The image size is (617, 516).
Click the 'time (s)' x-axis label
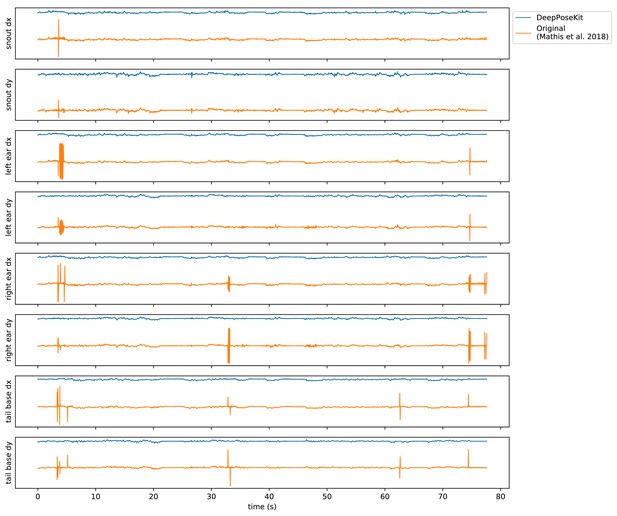pyautogui.click(x=262, y=507)
